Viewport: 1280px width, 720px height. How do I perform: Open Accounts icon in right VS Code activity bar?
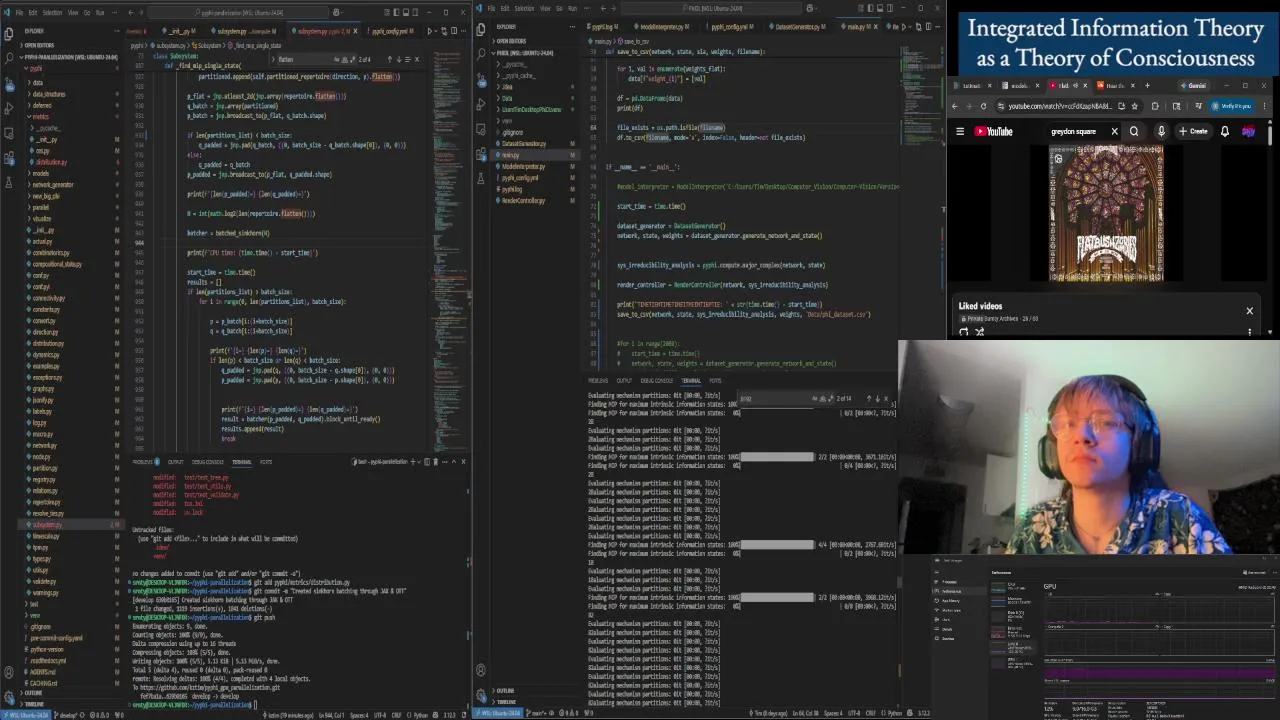coord(481,671)
